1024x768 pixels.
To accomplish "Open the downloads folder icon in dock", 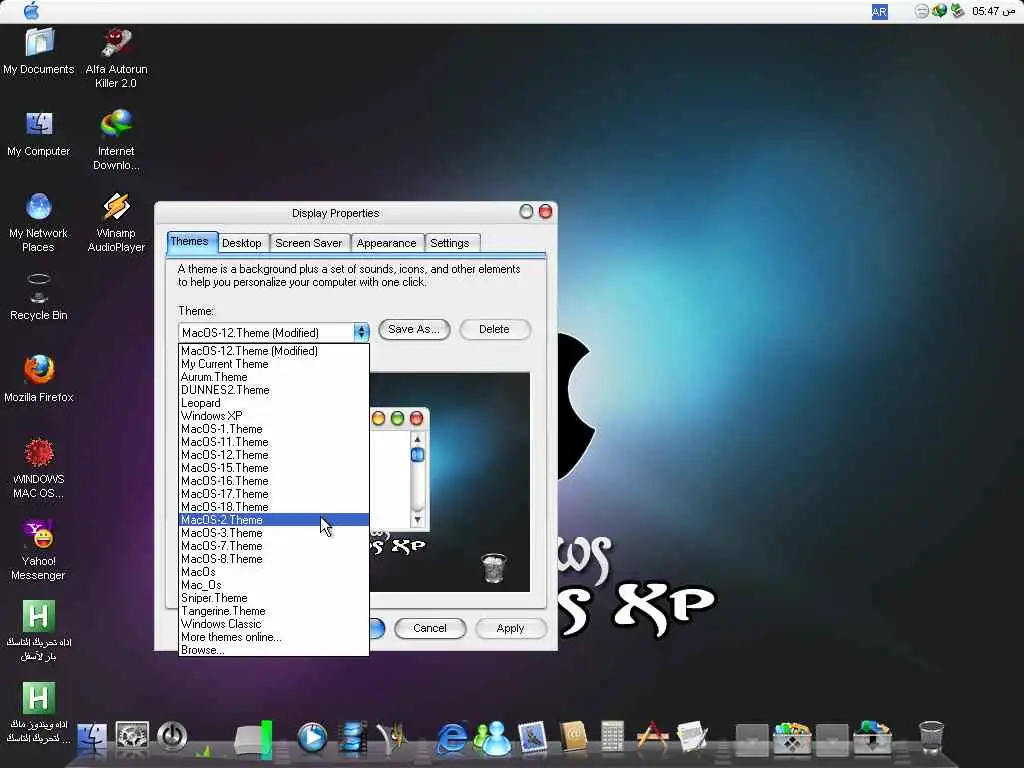I will pos(874,737).
